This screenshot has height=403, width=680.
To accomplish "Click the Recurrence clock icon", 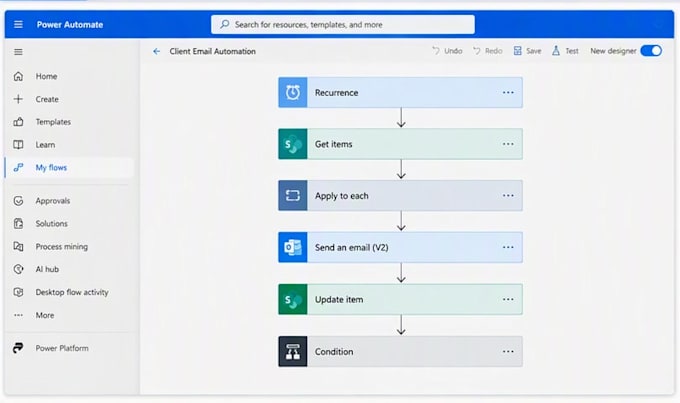I will tap(293, 92).
